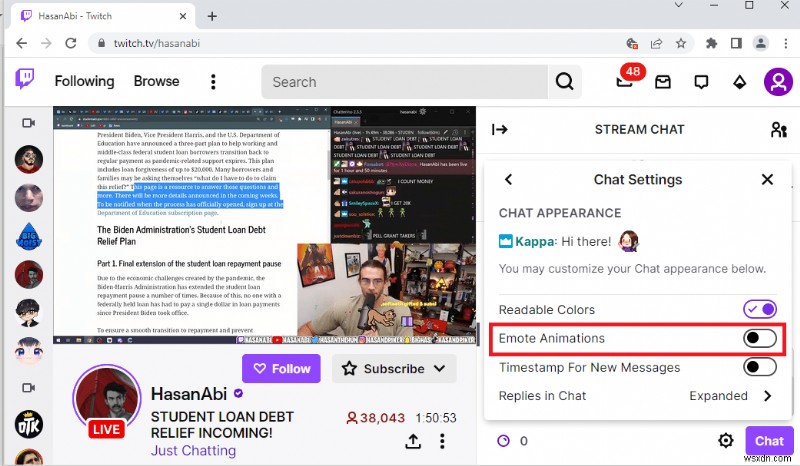Open the lower sidebar camera icon
Screen dimensions: 800x466
click(x=29, y=388)
